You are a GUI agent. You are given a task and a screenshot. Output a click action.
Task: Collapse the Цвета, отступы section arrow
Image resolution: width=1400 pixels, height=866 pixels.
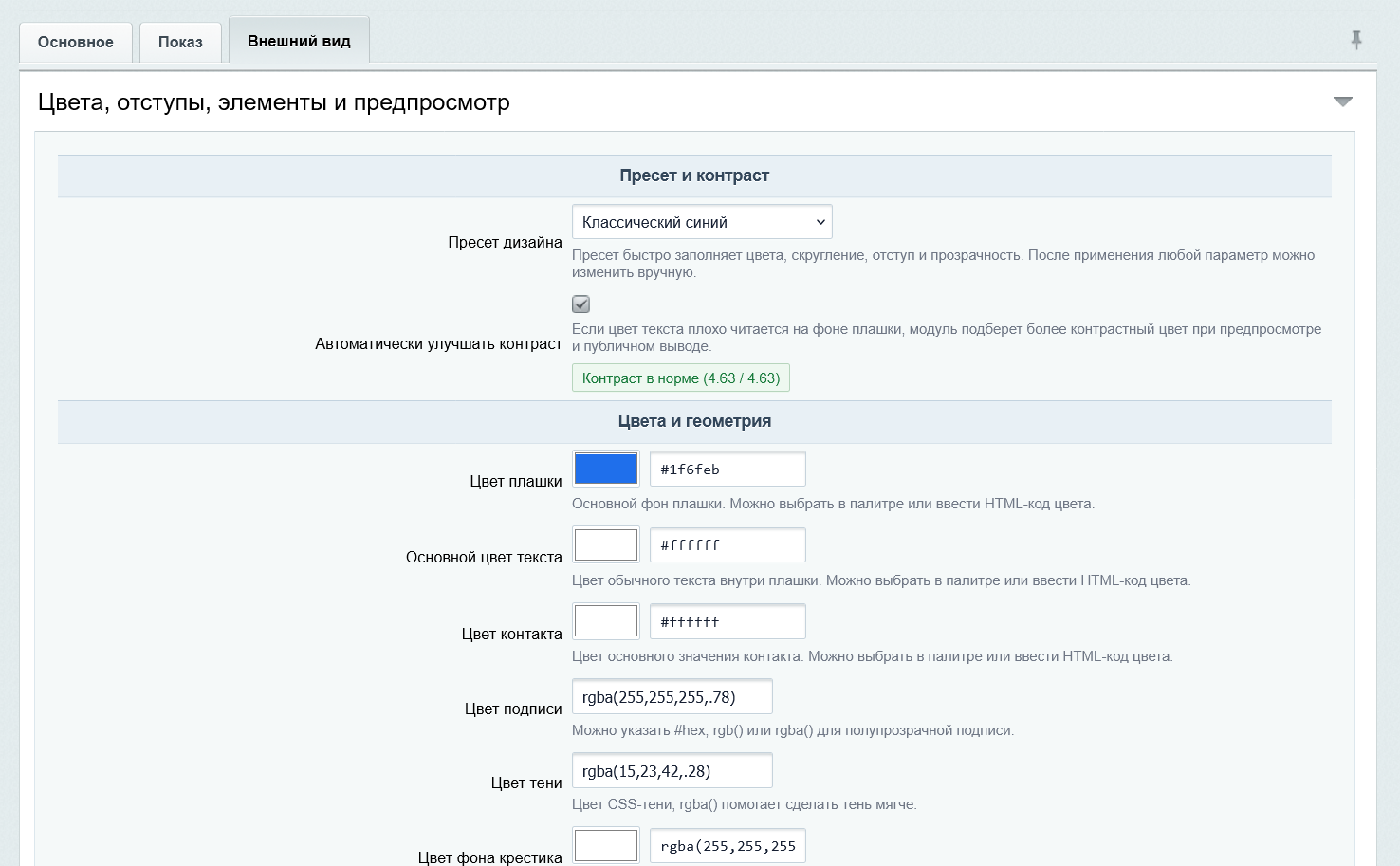pyautogui.click(x=1343, y=101)
